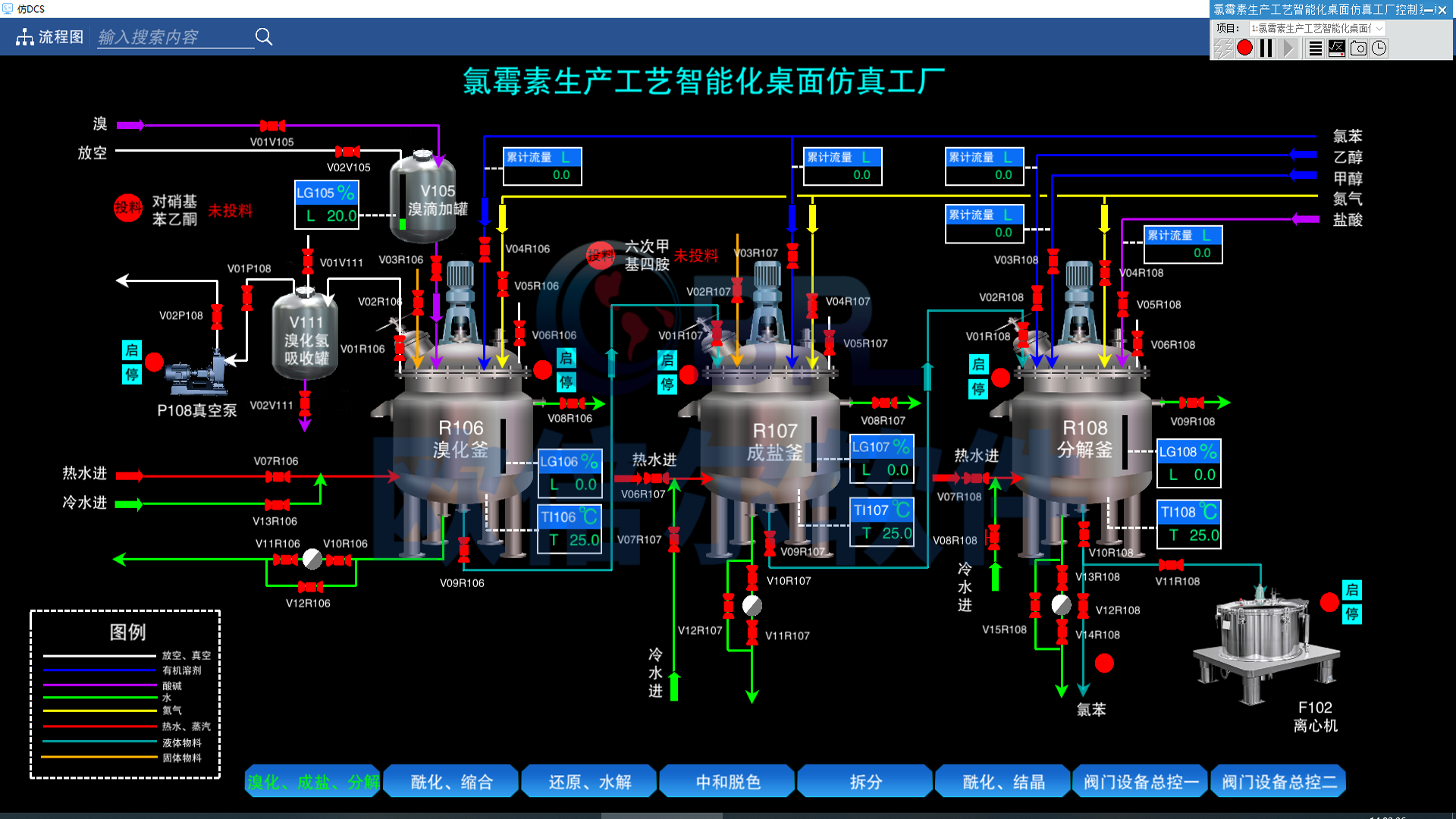Open the list menu icon in control panel
The image size is (1456, 819).
click(x=1316, y=48)
